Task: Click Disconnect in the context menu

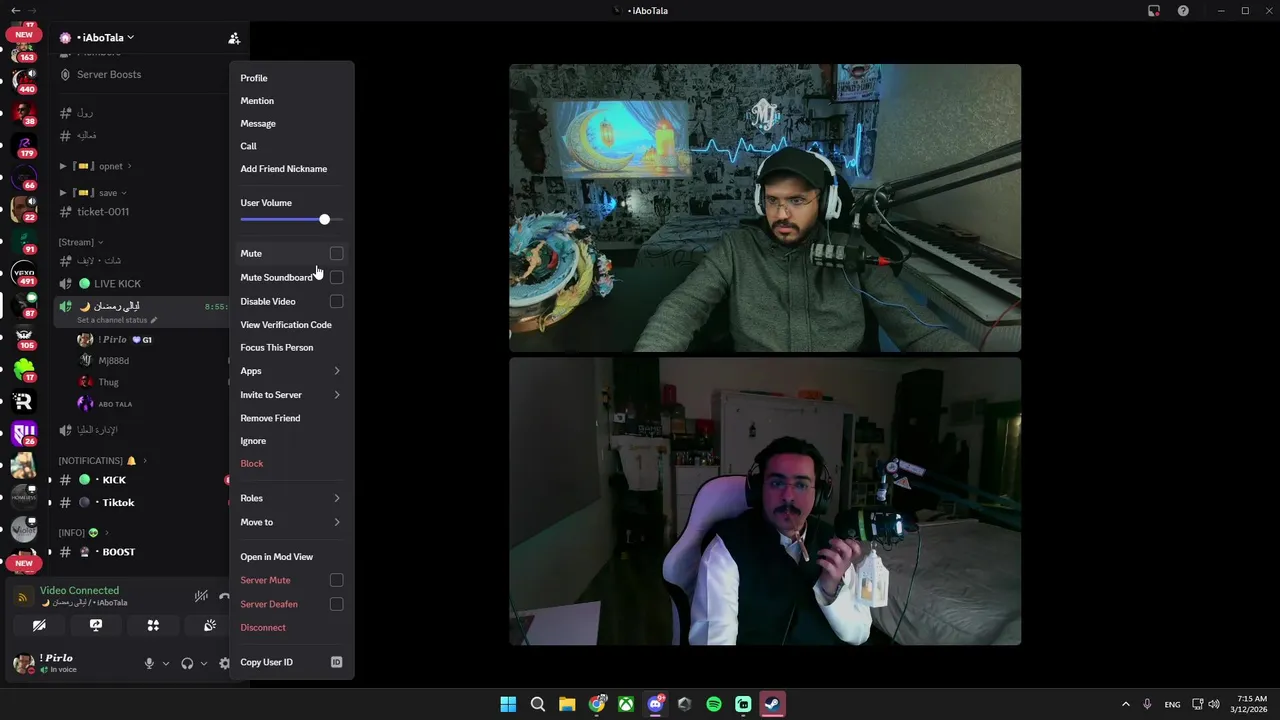Action: 291,627
